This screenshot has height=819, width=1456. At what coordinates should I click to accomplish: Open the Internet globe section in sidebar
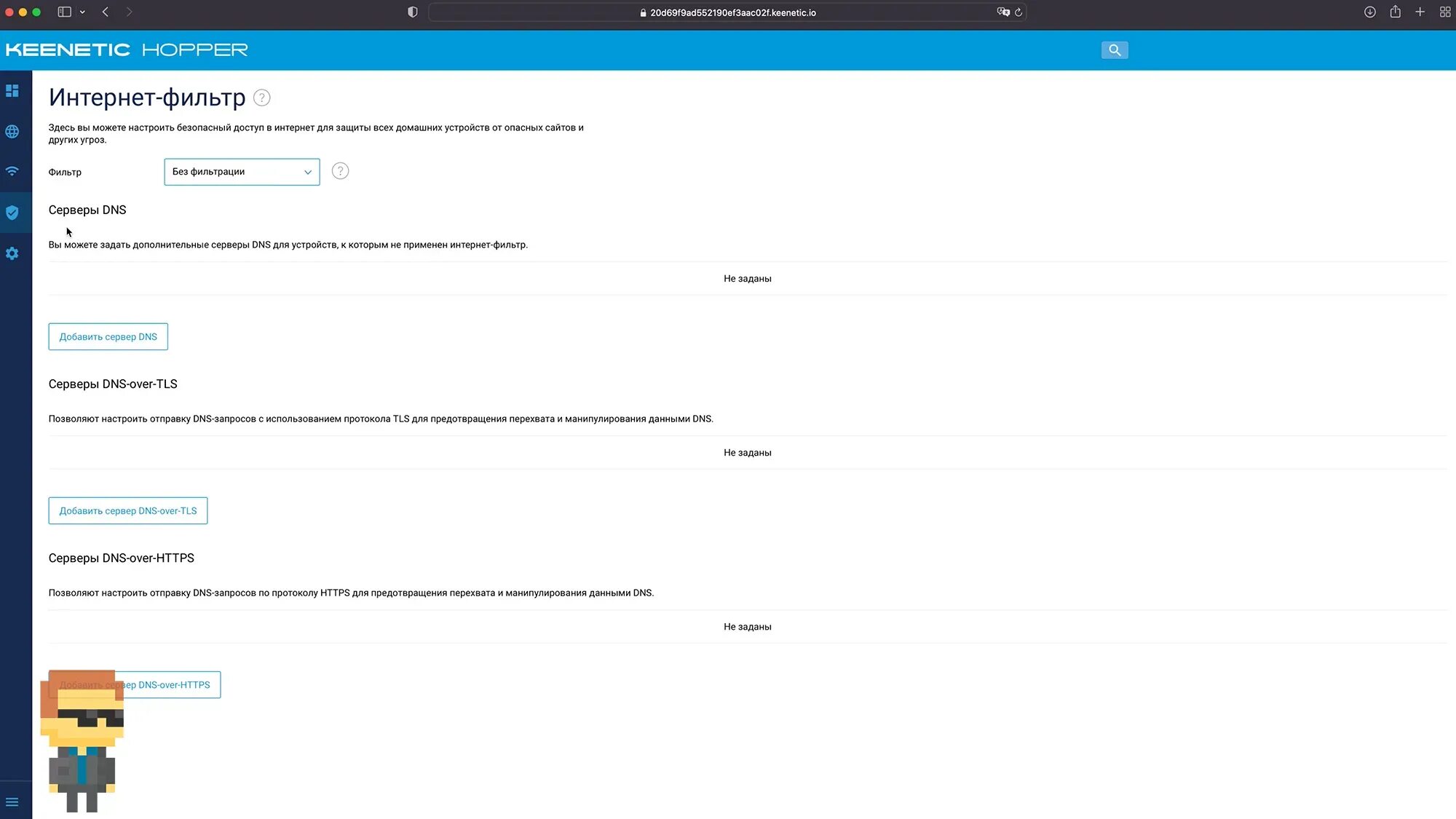coord(12,132)
